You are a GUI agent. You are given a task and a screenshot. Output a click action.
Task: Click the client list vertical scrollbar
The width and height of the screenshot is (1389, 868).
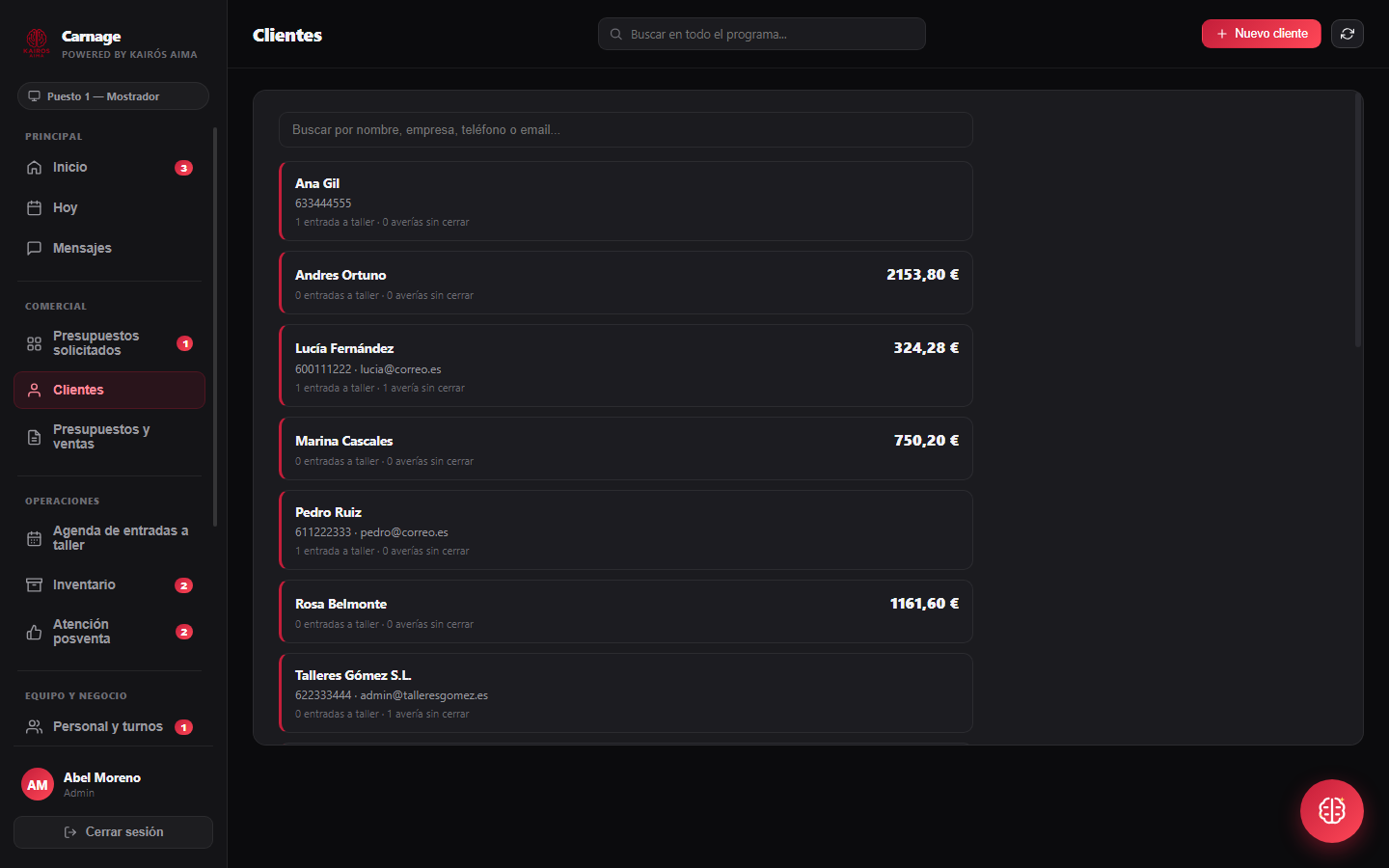click(x=1358, y=222)
